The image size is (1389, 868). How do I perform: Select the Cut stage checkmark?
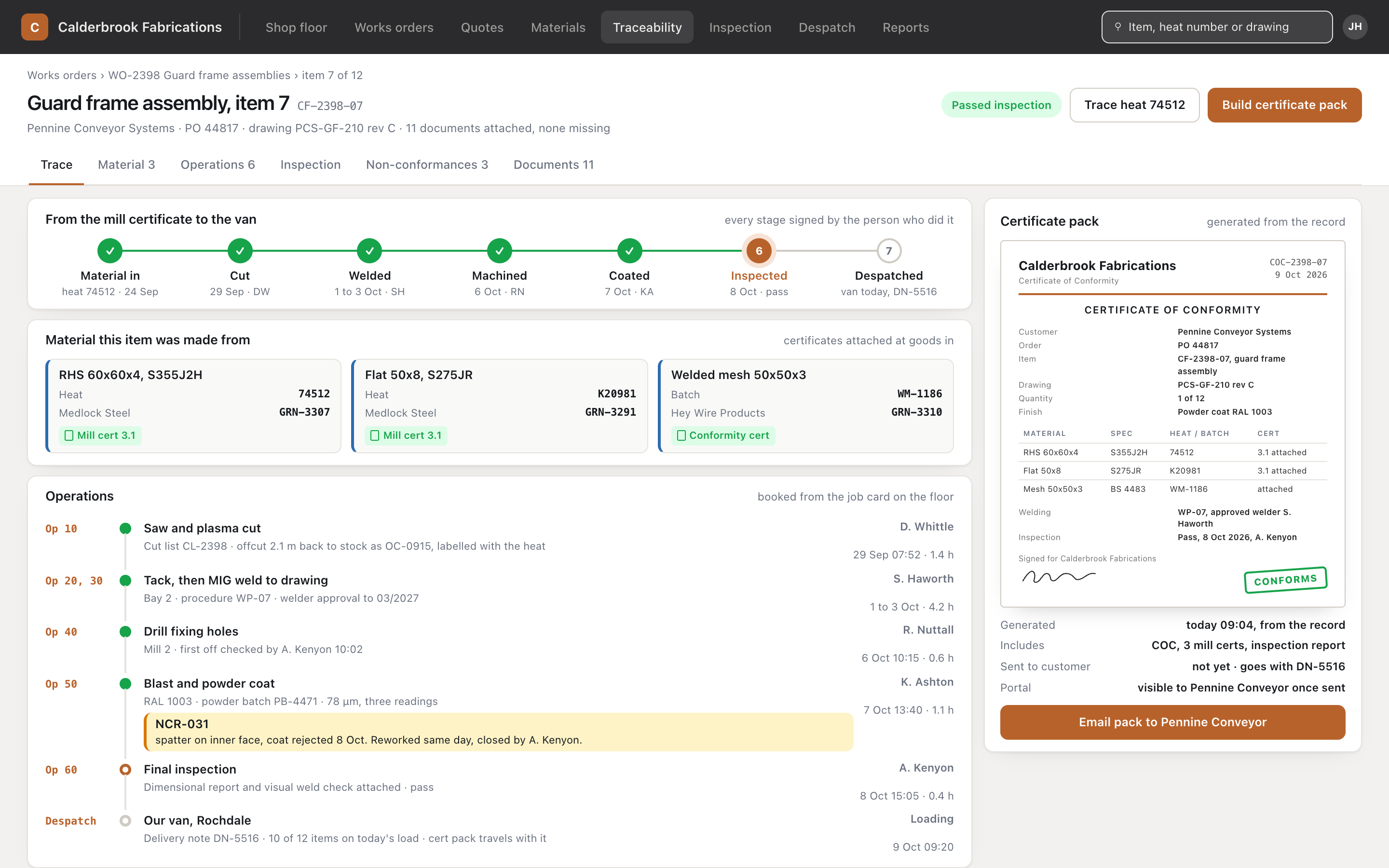click(x=240, y=251)
